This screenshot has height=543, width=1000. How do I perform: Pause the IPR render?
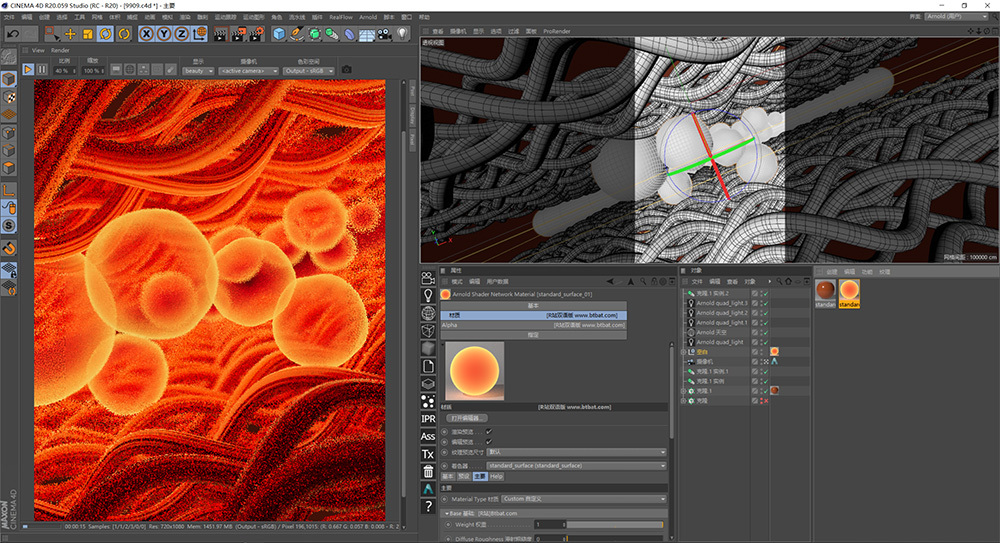coord(42,70)
